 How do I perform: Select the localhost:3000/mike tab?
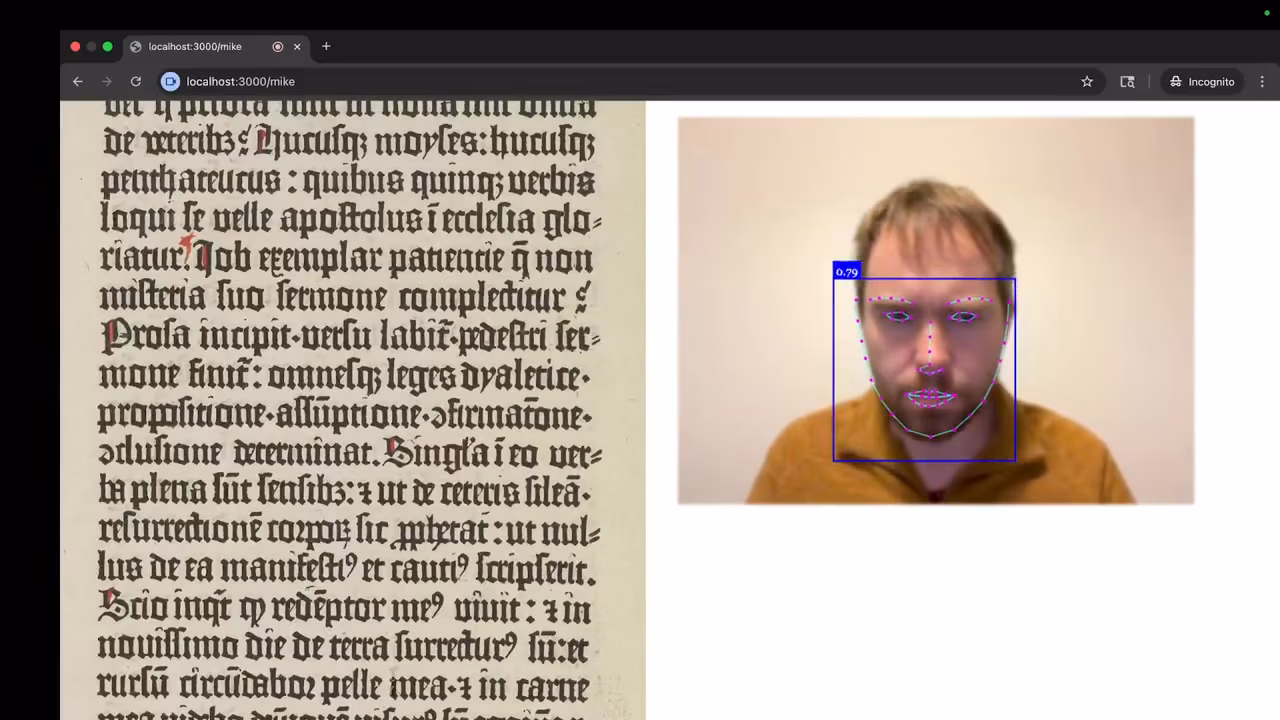pos(216,47)
